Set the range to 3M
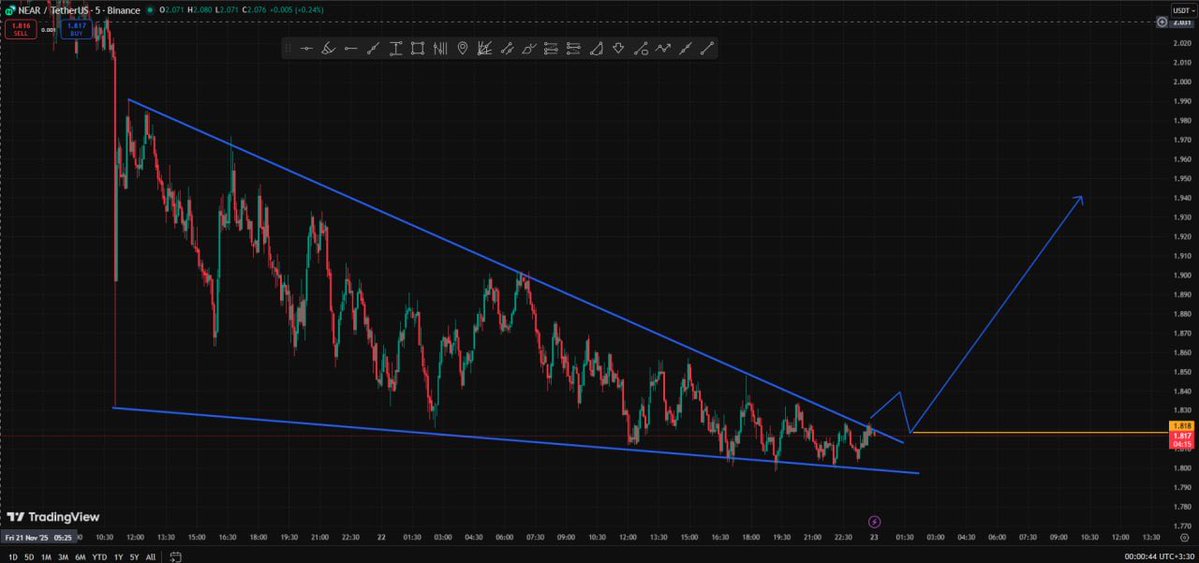The image size is (1199, 563). click(x=63, y=557)
